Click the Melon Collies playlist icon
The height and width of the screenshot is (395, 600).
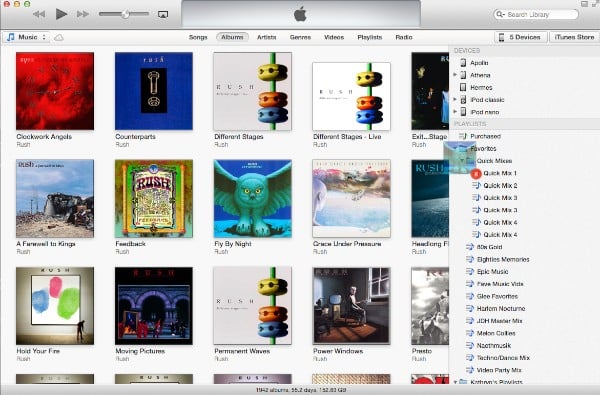pyautogui.click(x=470, y=333)
